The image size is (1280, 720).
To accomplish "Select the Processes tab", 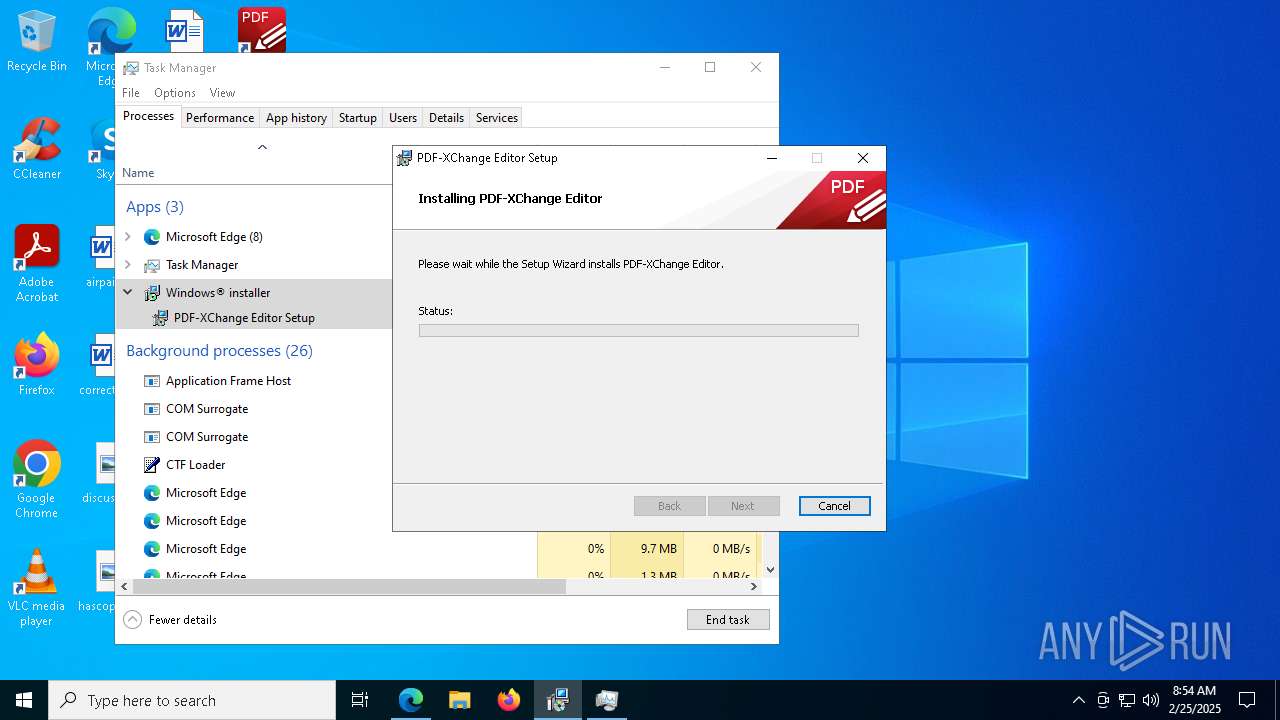I will coord(148,117).
